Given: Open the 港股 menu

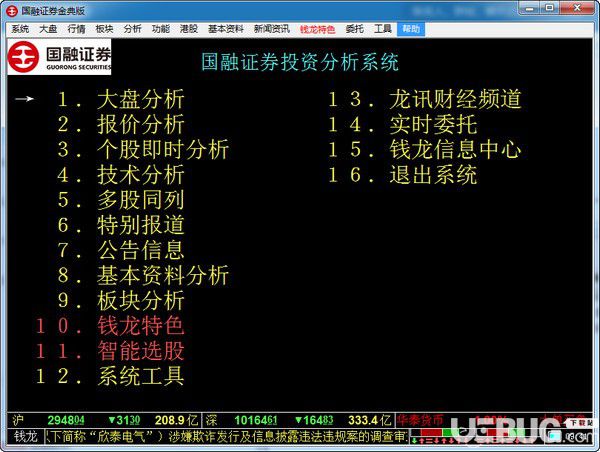Looking at the screenshot, I should pos(189,29).
